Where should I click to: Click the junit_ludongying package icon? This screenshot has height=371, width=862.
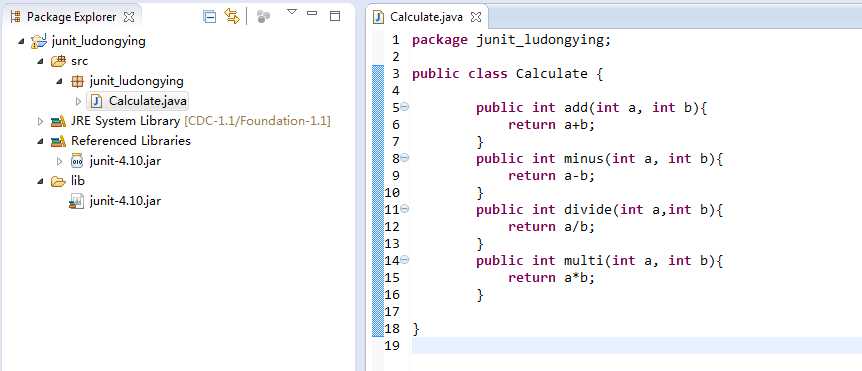coord(78,81)
